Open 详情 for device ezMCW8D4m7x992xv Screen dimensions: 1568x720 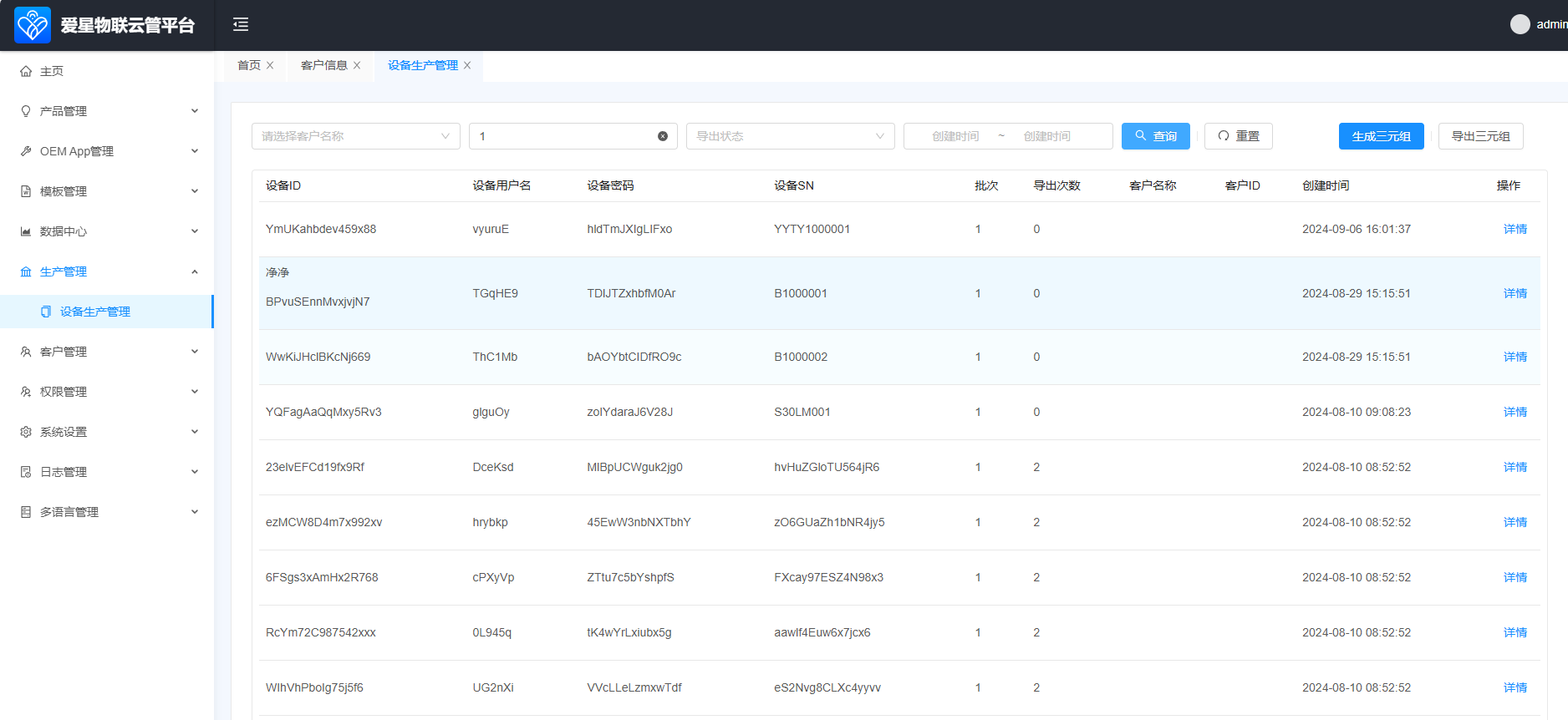coord(1515,522)
